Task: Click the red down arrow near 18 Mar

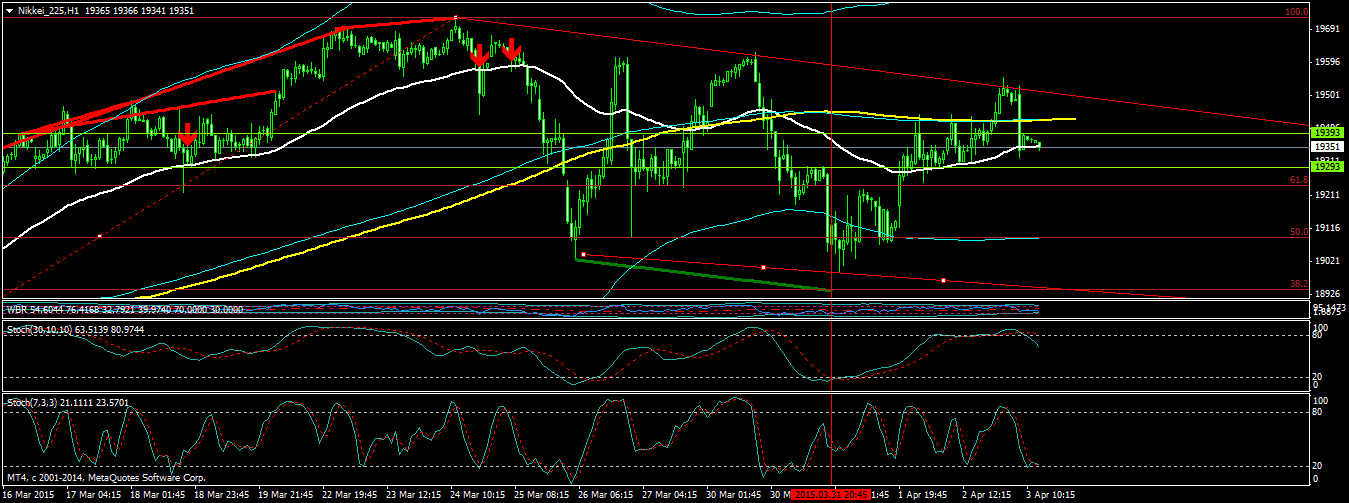Action: (187, 136)
